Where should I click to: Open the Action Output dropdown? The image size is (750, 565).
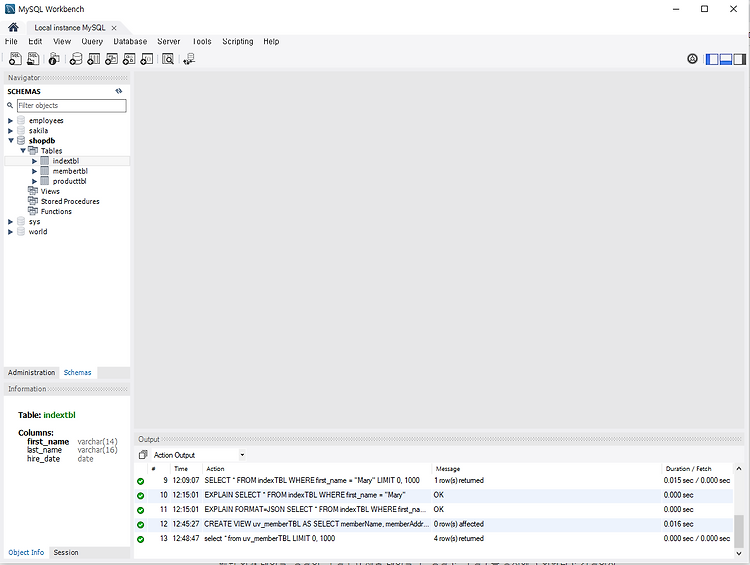pyautogui.click(x=242, y=455)
